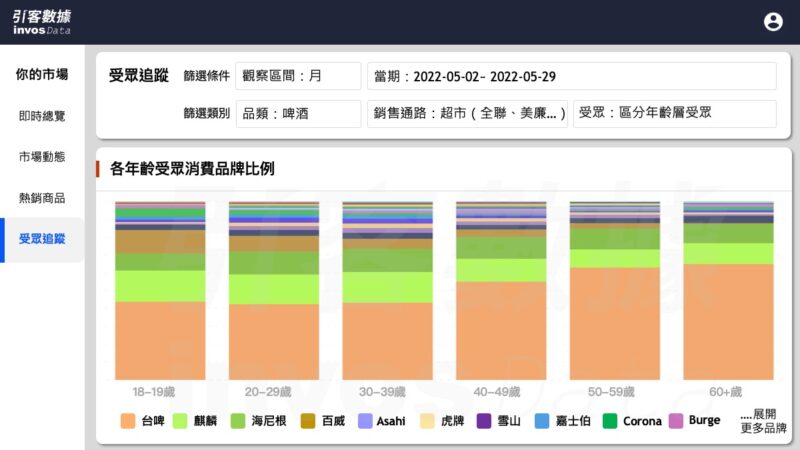This screenshot has height=450, width=800.
Task: Expand more brands with 展開更多品牌
Action: (762, 421)
